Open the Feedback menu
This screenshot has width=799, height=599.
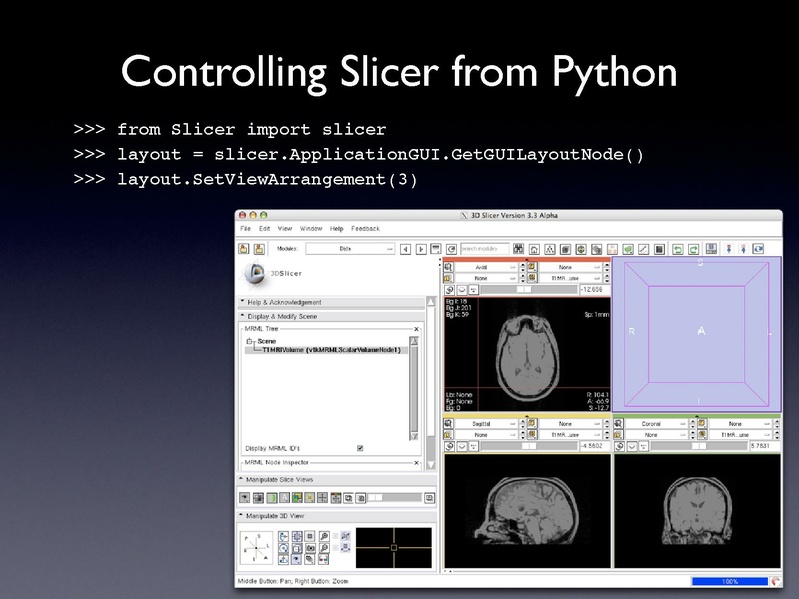(365, 229)
